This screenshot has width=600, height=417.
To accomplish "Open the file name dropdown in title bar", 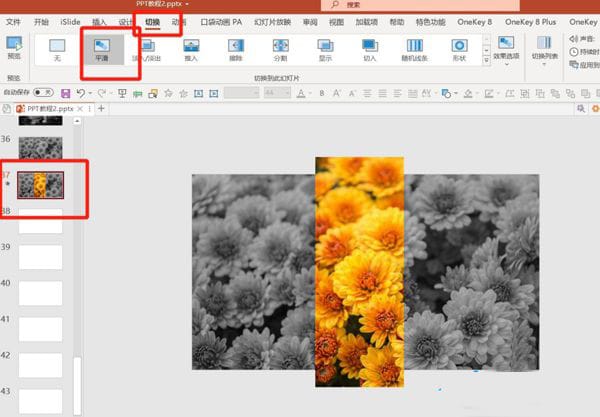I will [x=187, y=4].
